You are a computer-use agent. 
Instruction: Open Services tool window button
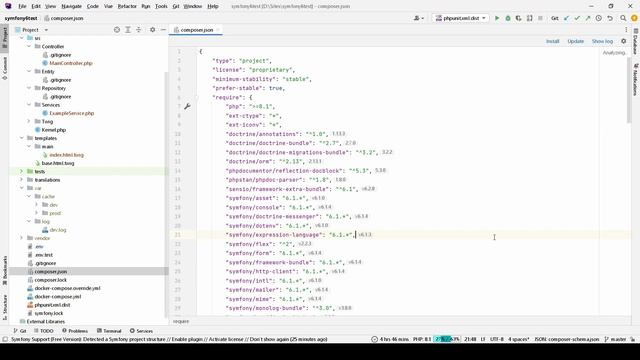point(141,331)
